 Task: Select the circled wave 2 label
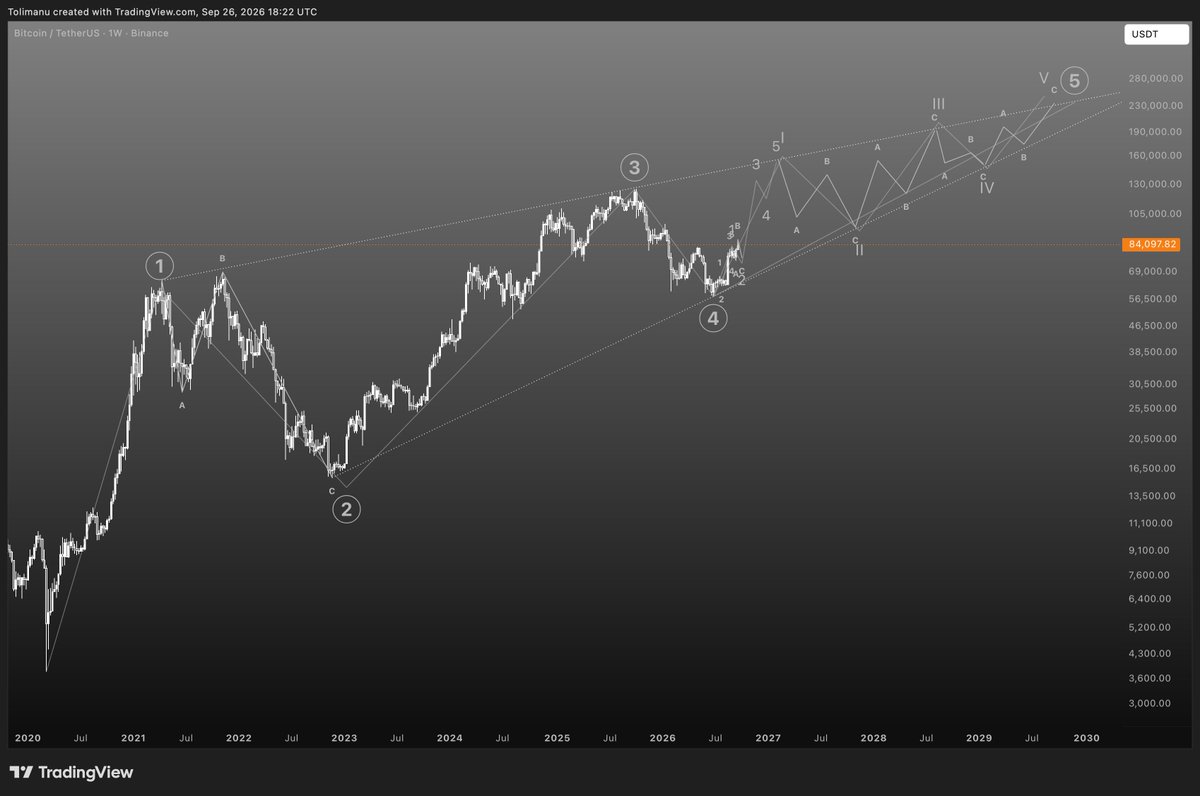[x=346, y=509]
